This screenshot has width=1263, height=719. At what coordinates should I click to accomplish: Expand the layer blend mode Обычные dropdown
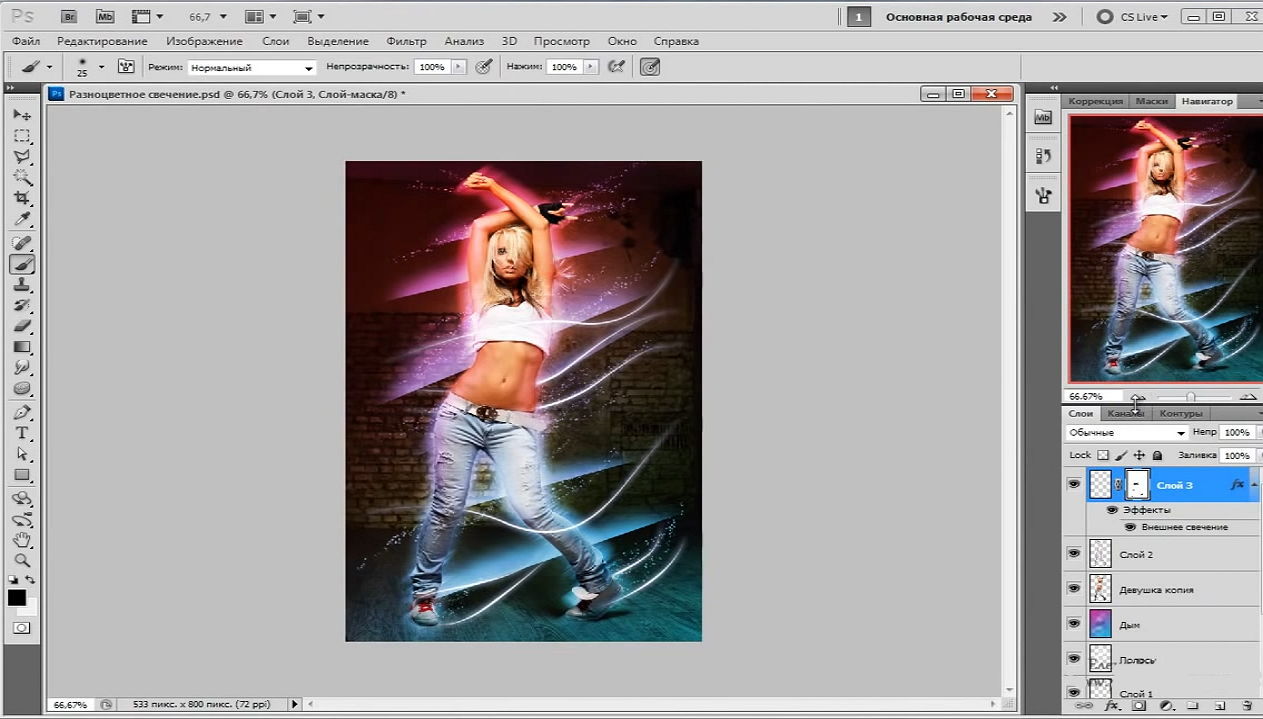point(1126,433)
